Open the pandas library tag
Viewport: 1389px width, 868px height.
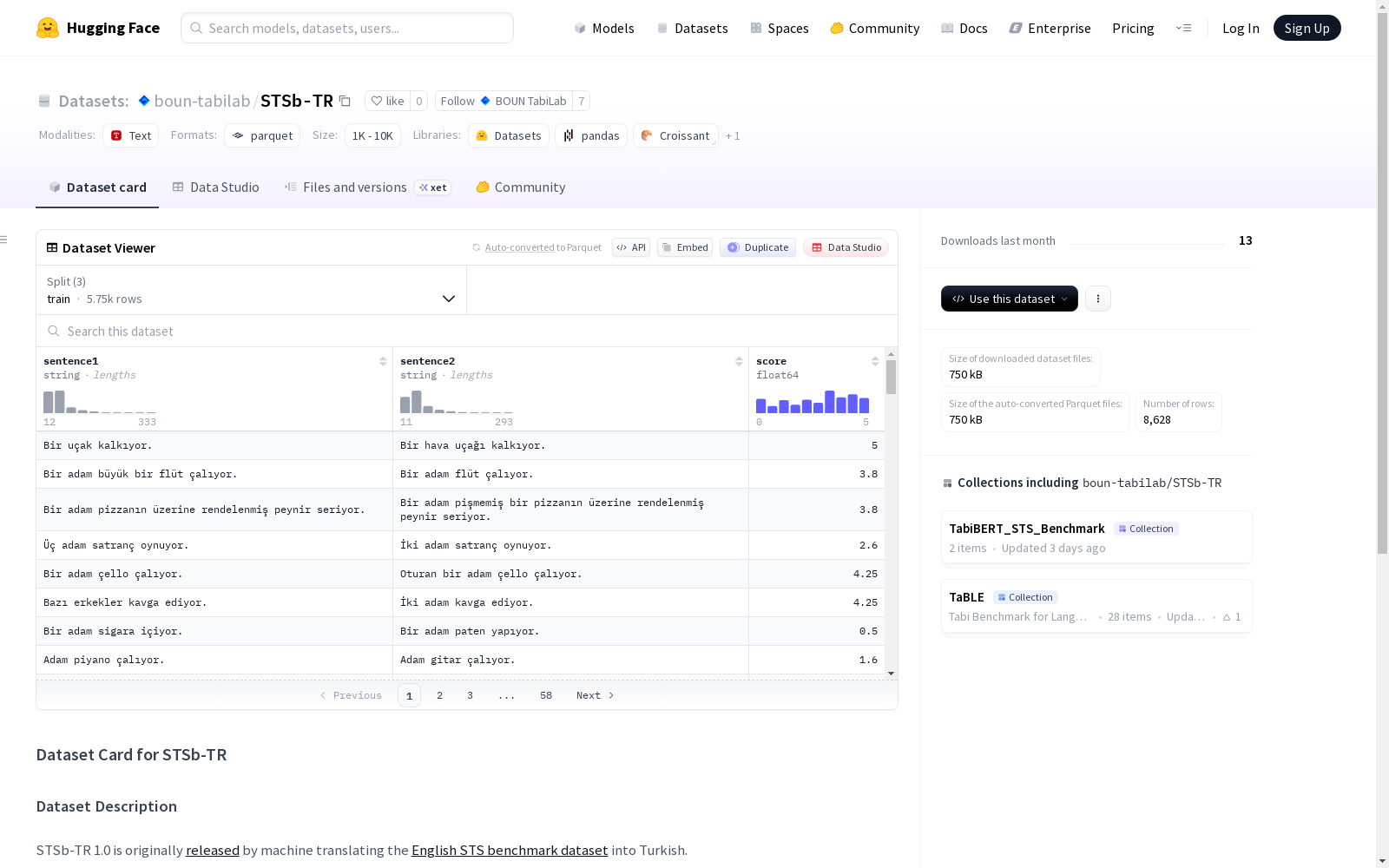click(591, 135)
